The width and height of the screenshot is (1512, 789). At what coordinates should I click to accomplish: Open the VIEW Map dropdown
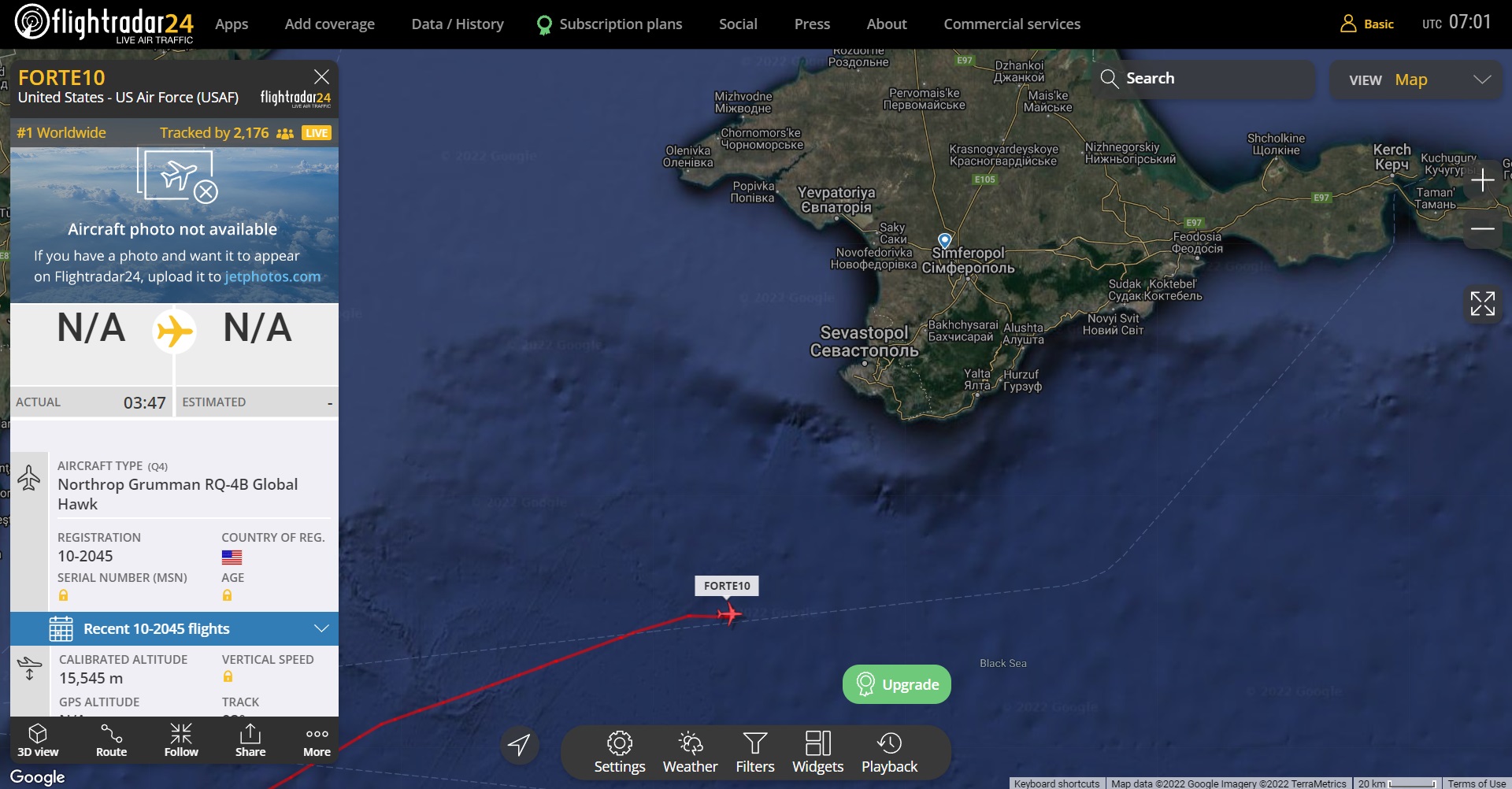click(1416, 80)
